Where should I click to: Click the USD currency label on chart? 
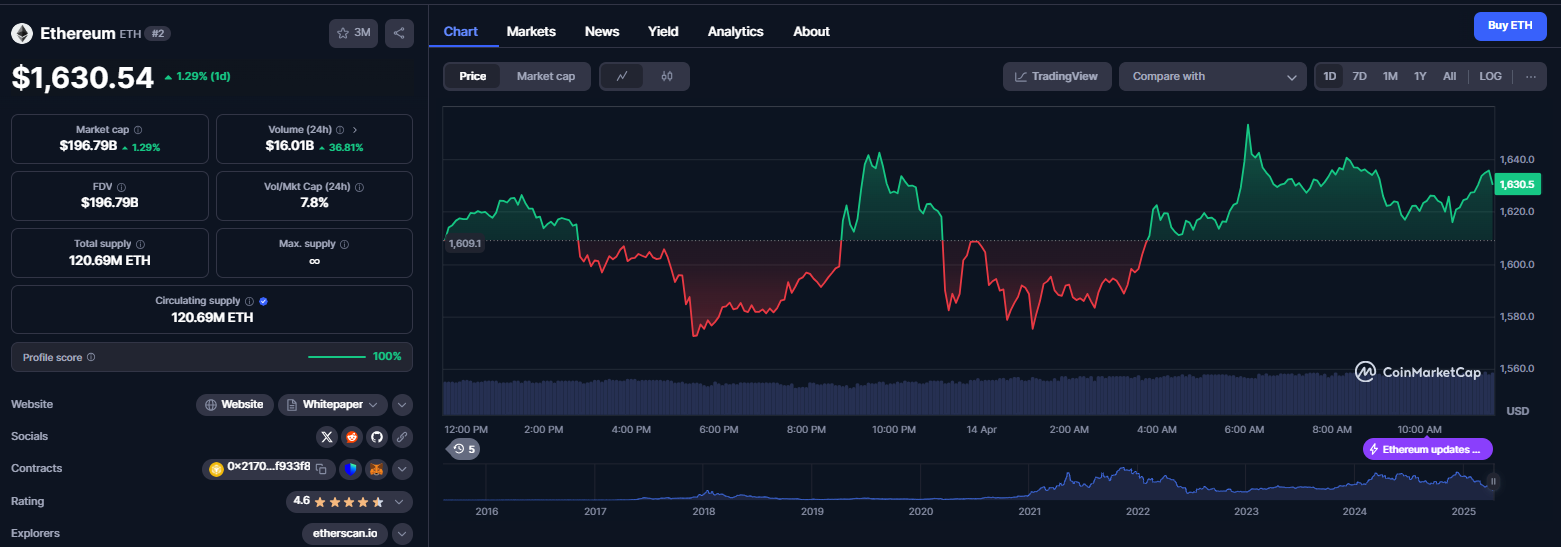pos(1518,411)
